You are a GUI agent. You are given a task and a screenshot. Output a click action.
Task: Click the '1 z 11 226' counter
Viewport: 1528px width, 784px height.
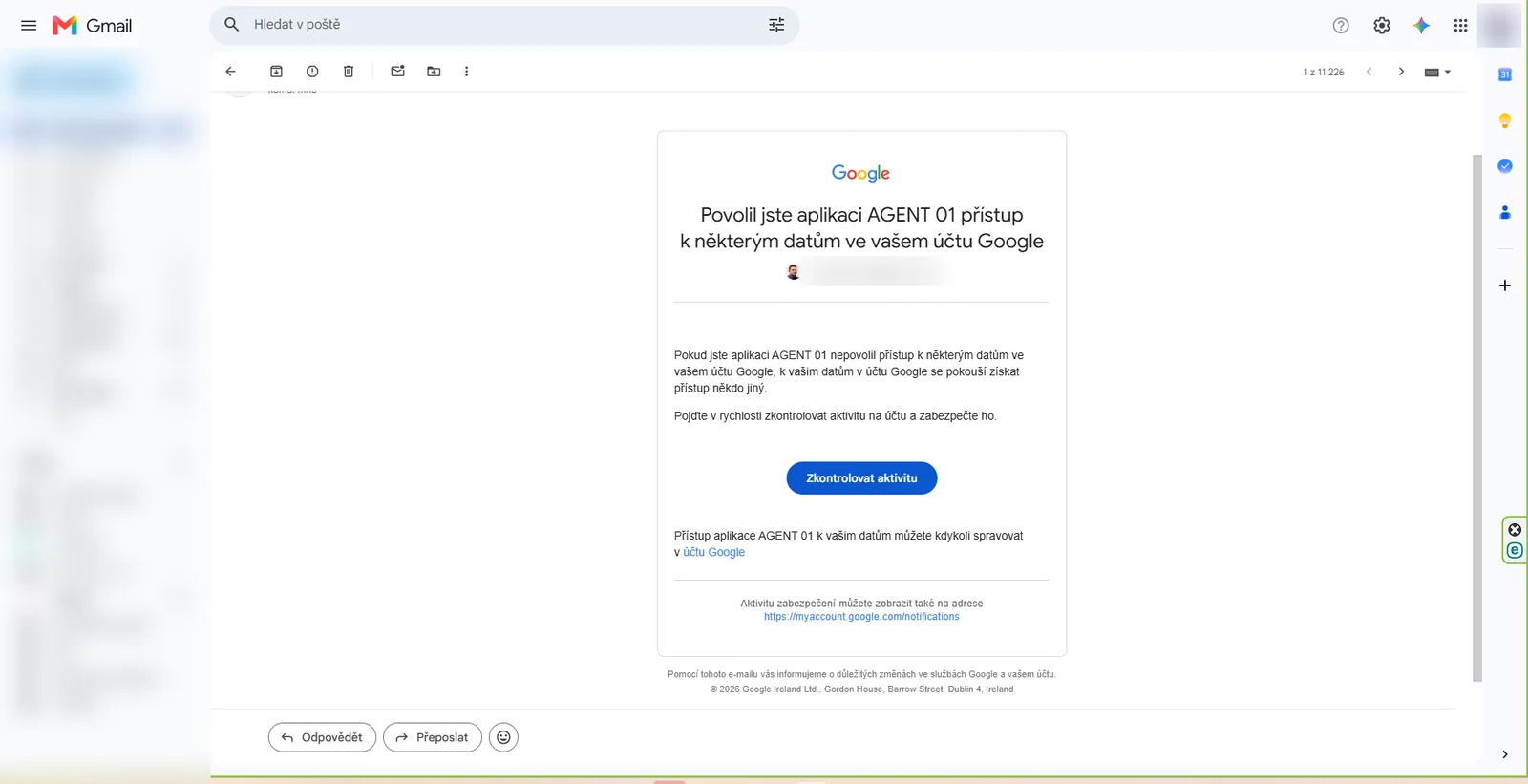tap(1324, 73)
